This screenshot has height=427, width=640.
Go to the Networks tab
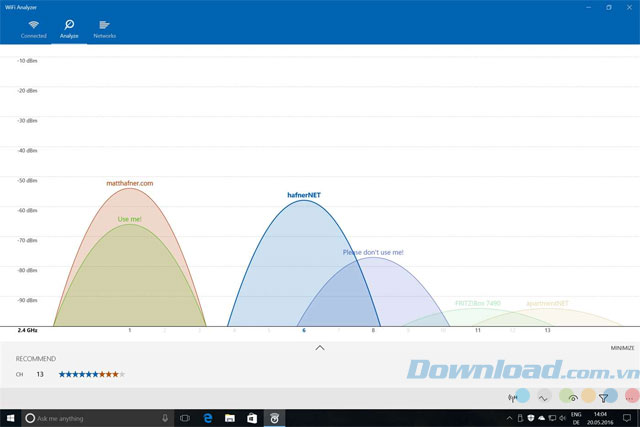(x=104, y=29)
